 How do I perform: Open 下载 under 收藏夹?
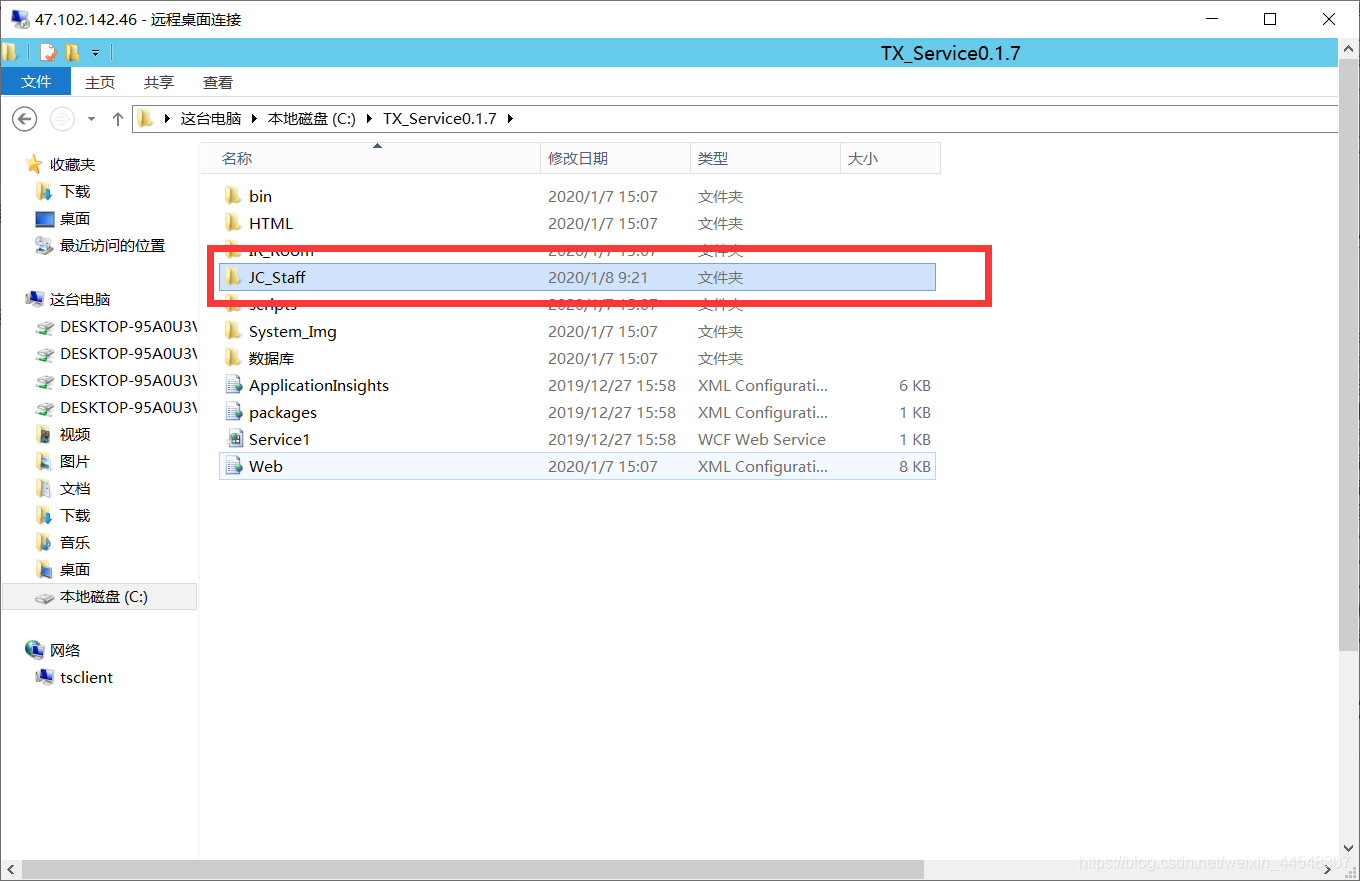[75, 191]
